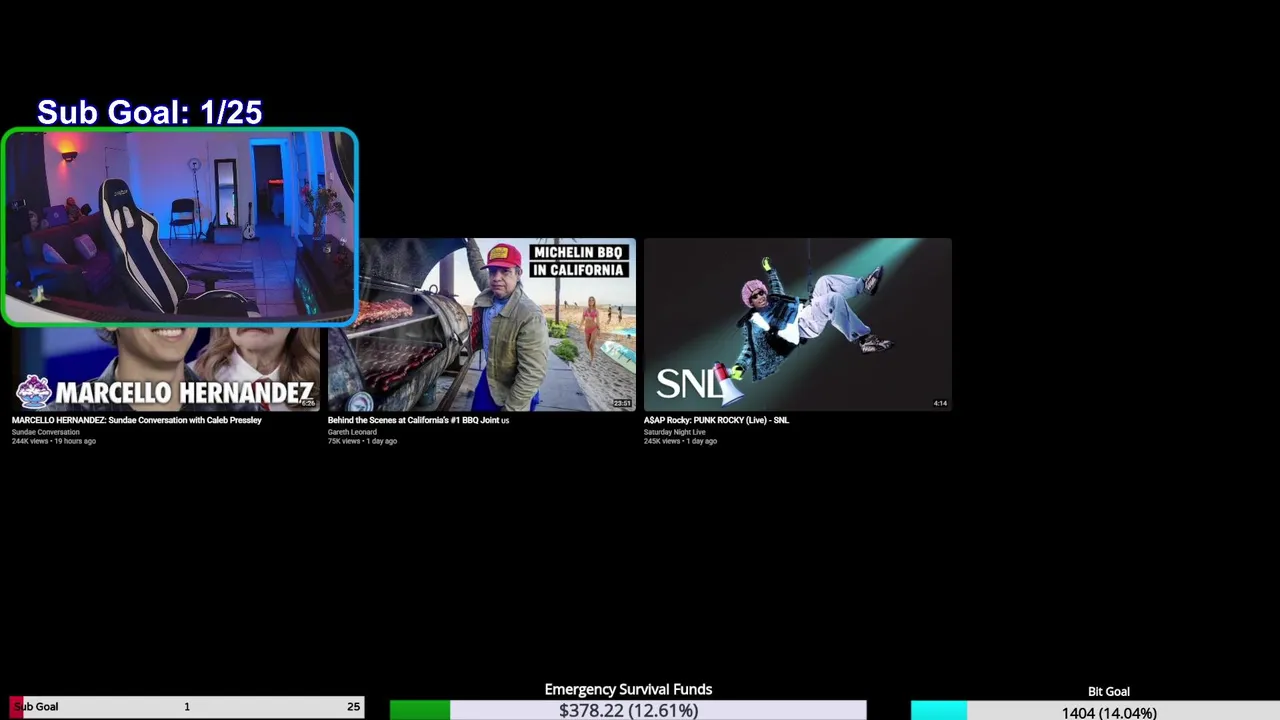Screen dimensions: 1280x720
Task: Visit the Gareth Leonard channel link
Action: tap(352, 432)
